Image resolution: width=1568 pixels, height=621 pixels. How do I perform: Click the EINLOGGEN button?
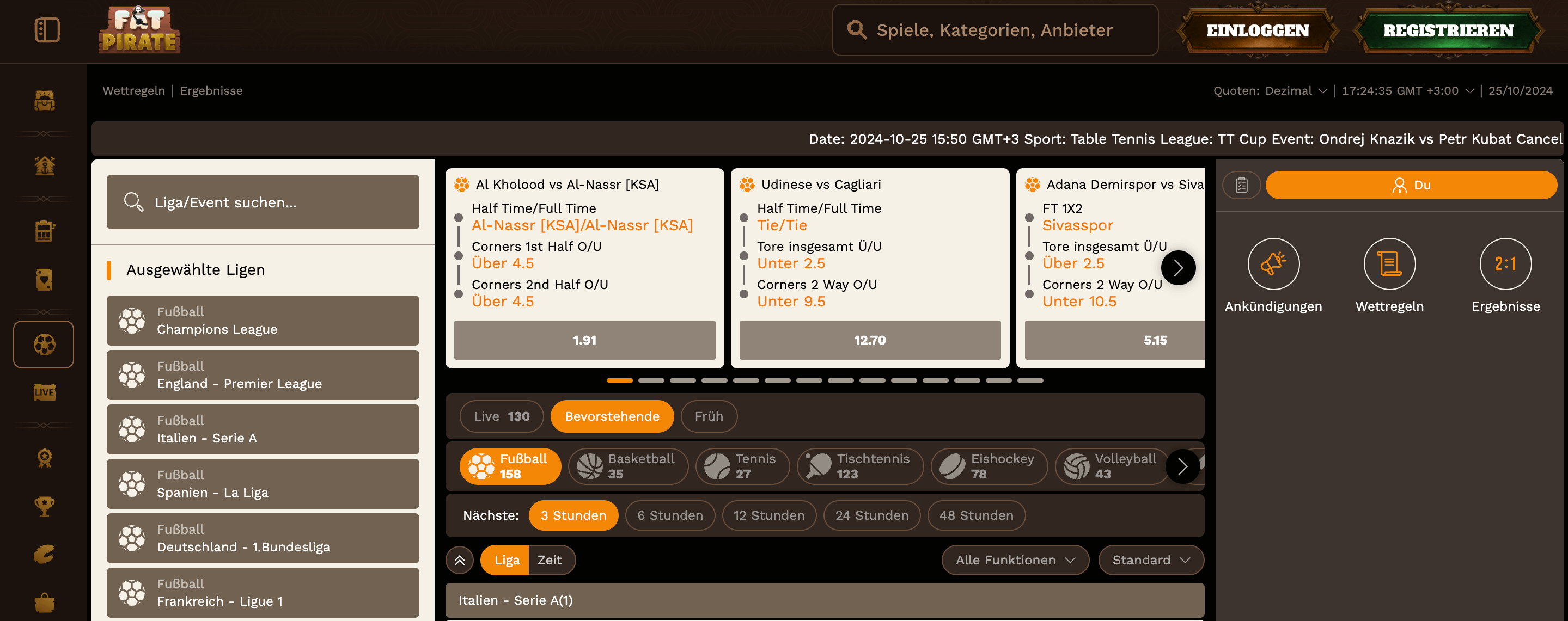point(1257,30)
